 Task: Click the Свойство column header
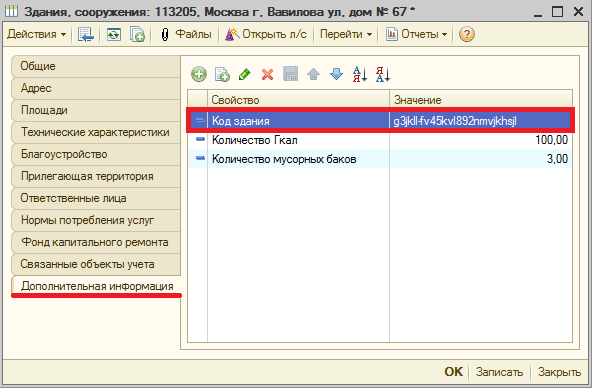(x=298, y=100)
